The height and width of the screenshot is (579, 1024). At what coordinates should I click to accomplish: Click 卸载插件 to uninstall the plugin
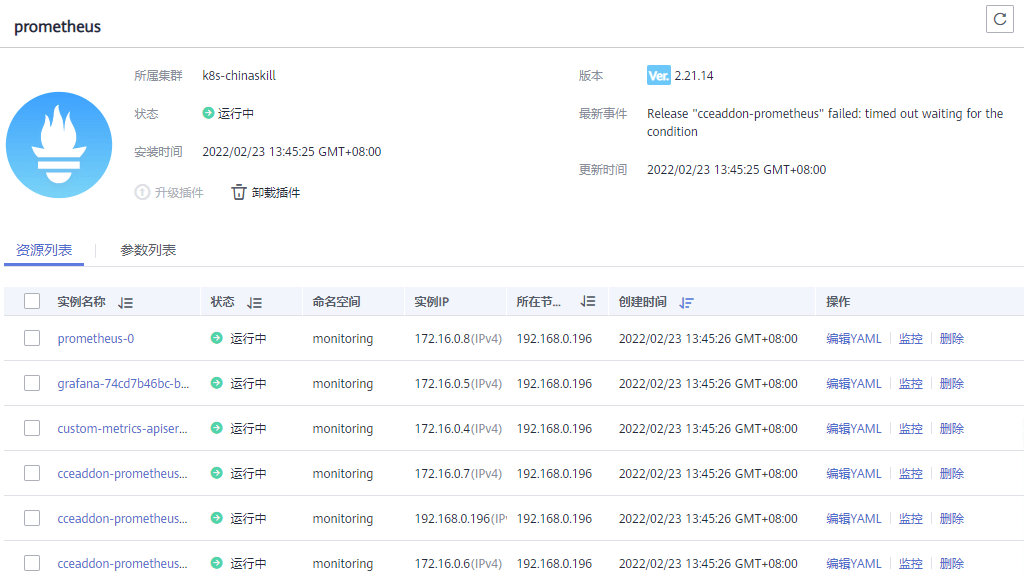click(276, 193)
